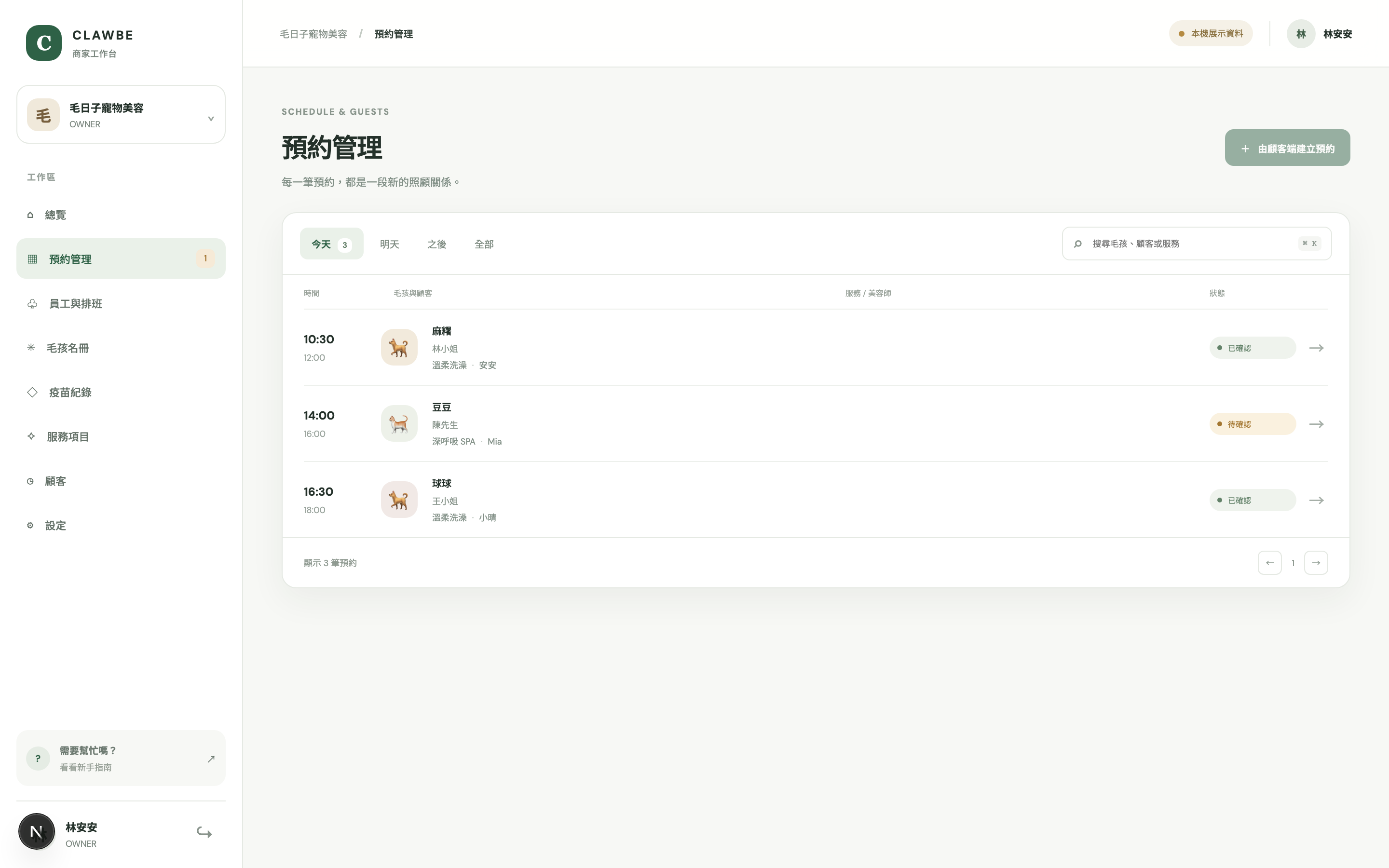
Task: Click the logout arrow icon beside 林安安
Action: (x=204, y=832)
